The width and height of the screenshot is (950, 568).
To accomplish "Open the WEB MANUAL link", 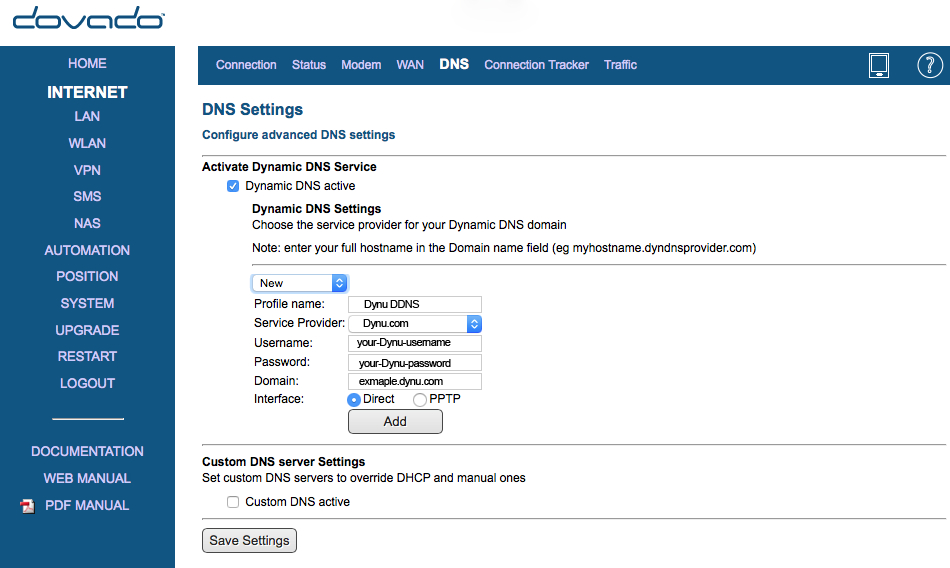I will 87,479.
